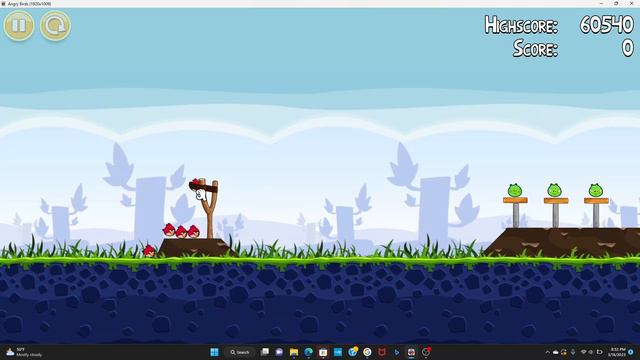Viewport: 640px width, 360px height.
Task: Show hidden system tray icons
Action: click(547, 352)
